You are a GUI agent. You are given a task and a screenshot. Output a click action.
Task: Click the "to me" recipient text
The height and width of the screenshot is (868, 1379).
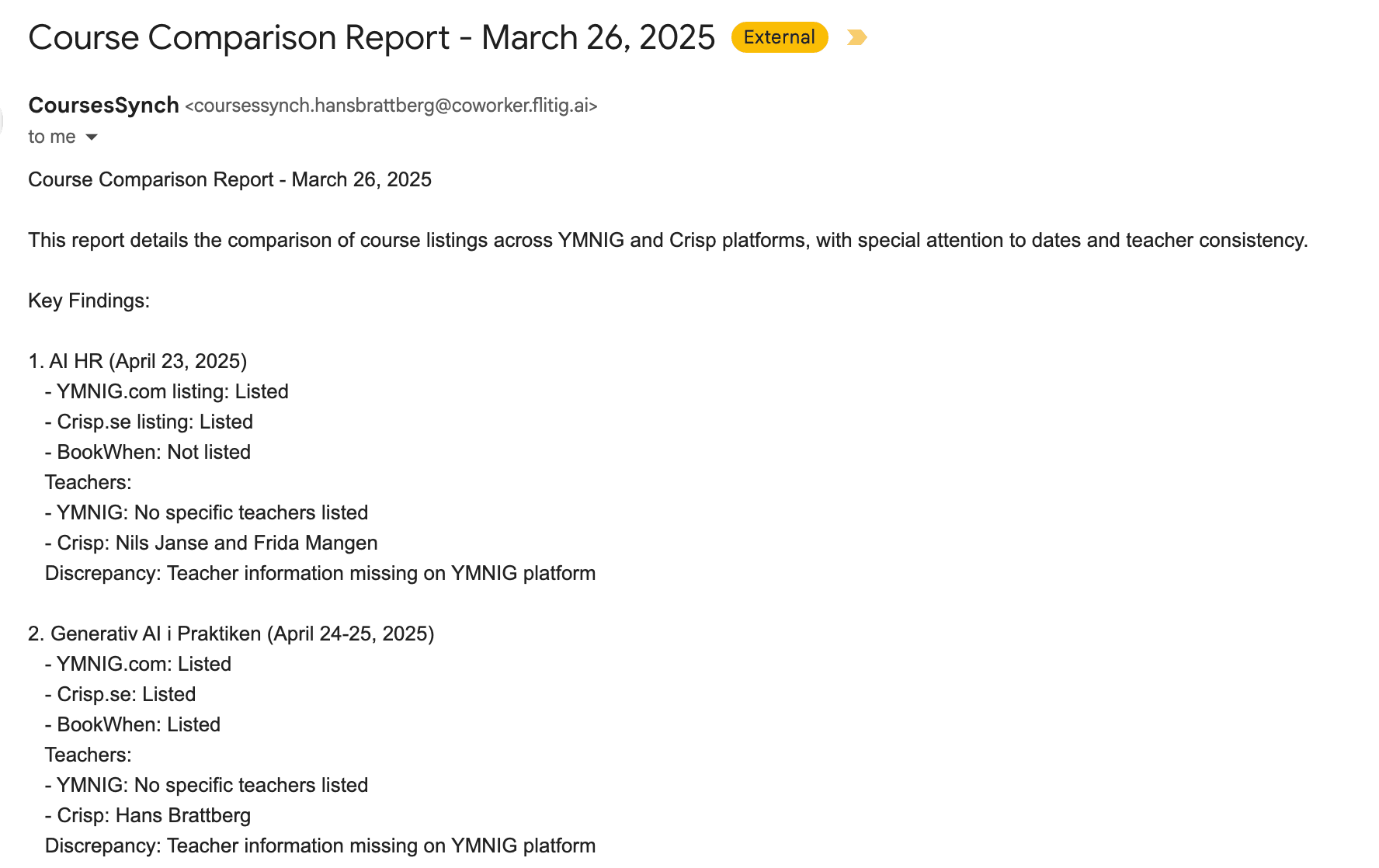pyautogui.click(x=51, y=137)
